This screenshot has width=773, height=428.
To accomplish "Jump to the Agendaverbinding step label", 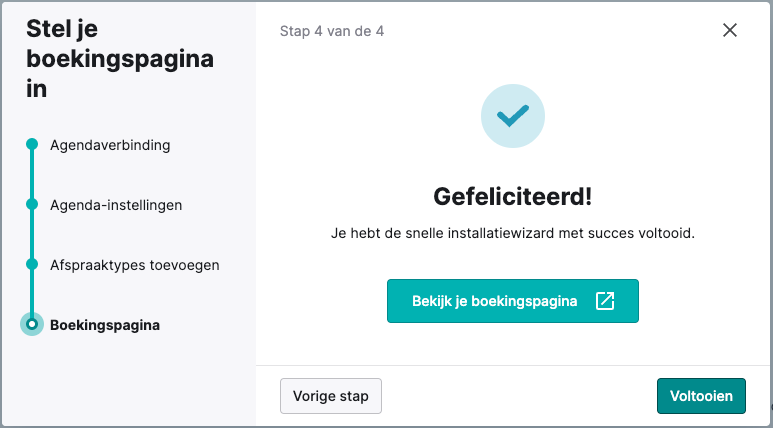I will point(110,145).
